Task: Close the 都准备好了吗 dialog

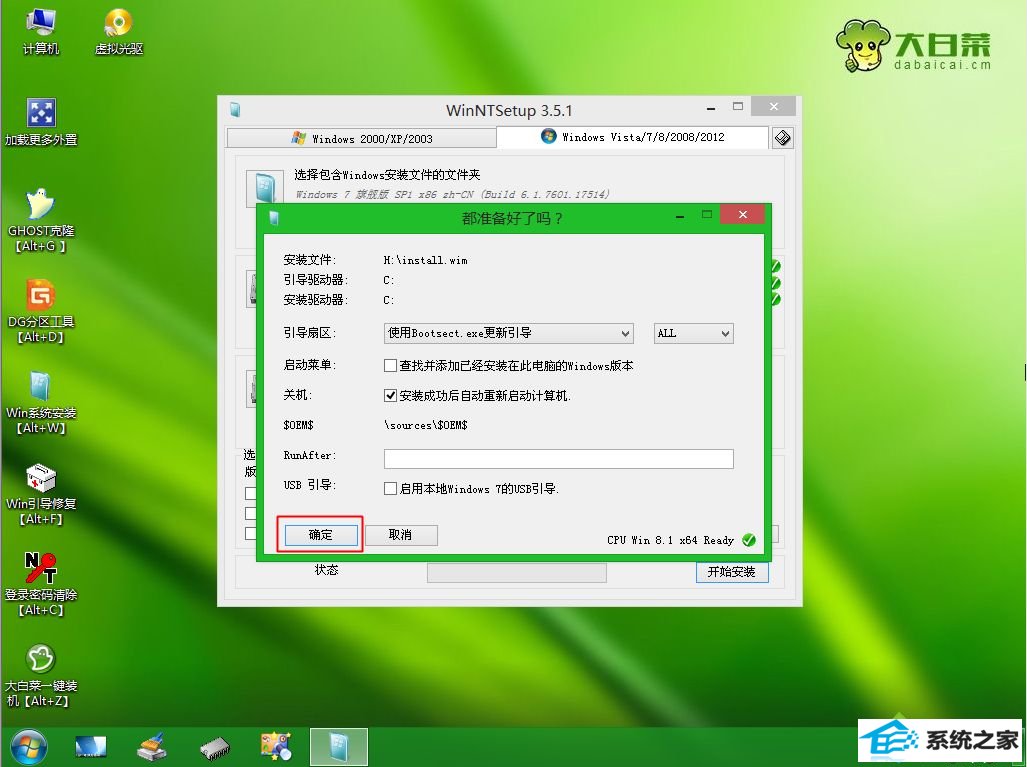Action: click(742, 214)
